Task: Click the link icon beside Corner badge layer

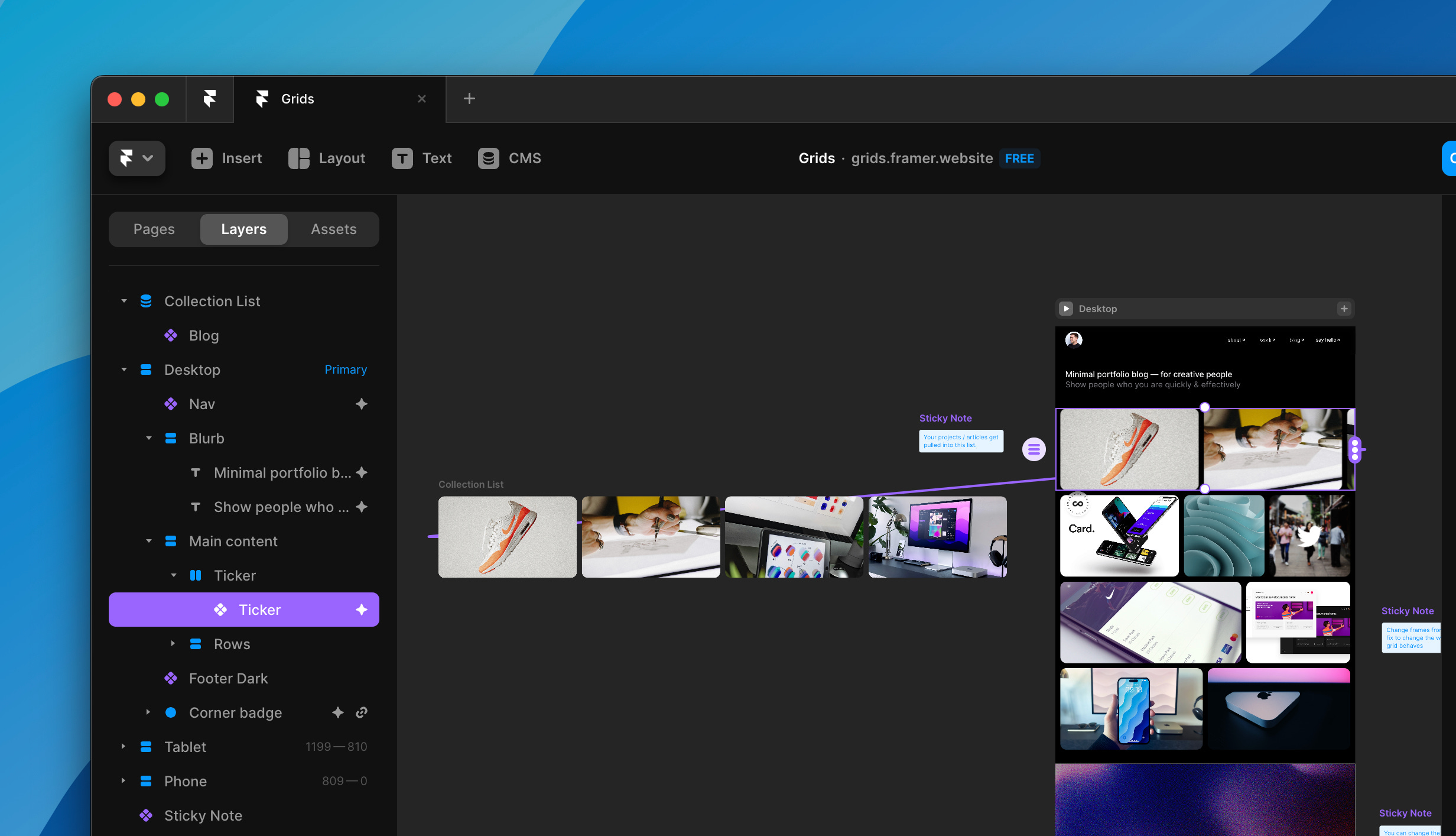Action: tap(361, 712)
